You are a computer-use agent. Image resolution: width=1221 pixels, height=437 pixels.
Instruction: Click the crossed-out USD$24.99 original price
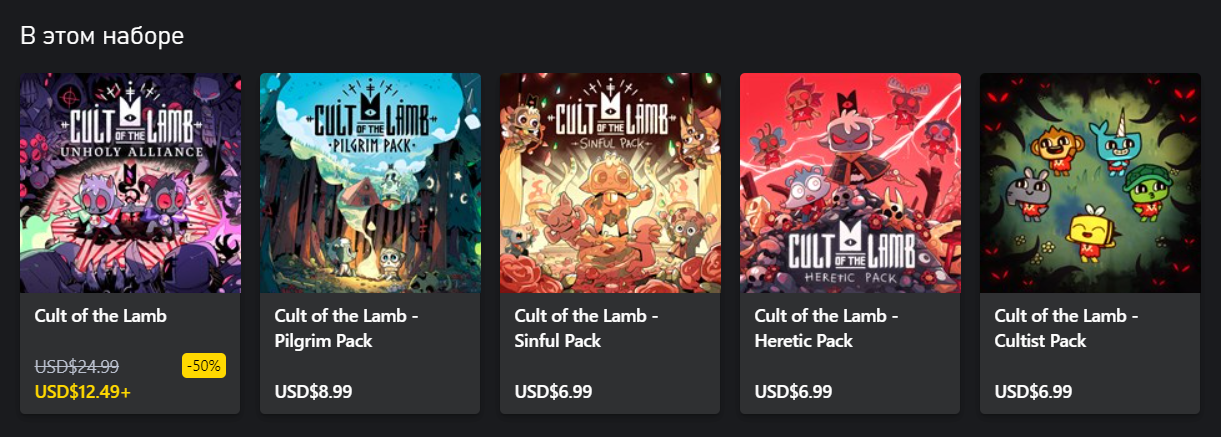(x=76, y=367)
